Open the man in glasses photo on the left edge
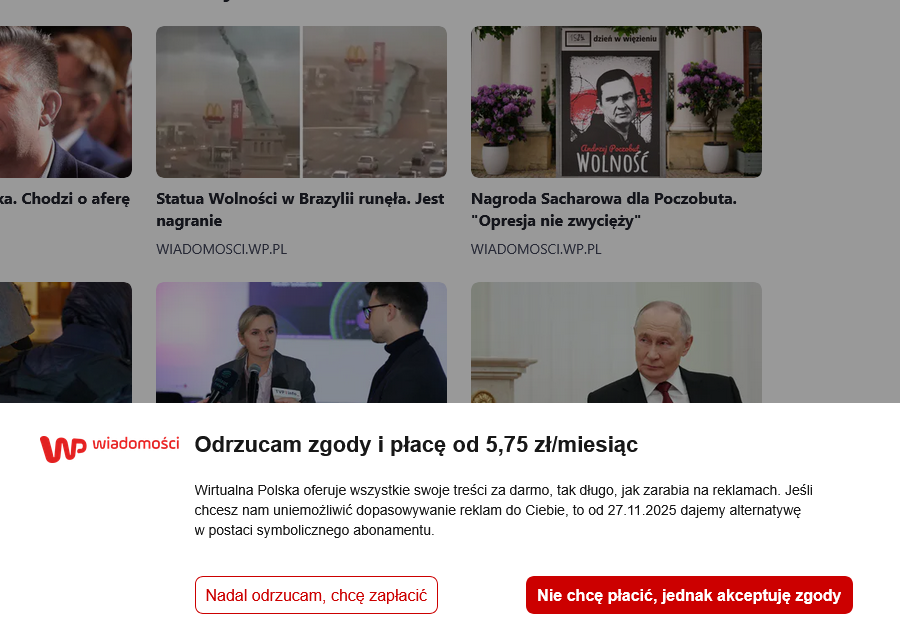Screen dimensions: 900x626 tap(66, 102)
